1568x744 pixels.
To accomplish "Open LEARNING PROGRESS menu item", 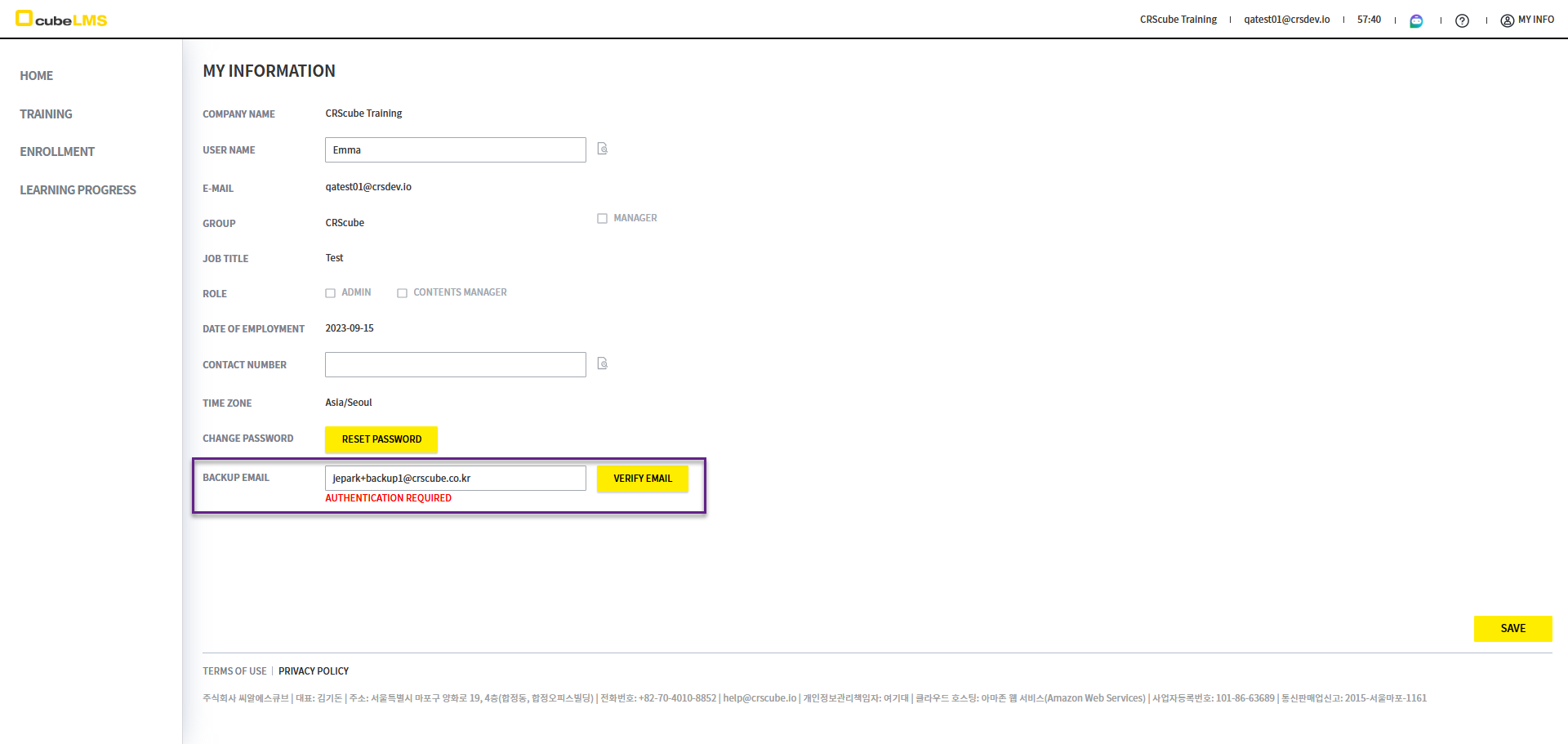I will tap(78, 190).
